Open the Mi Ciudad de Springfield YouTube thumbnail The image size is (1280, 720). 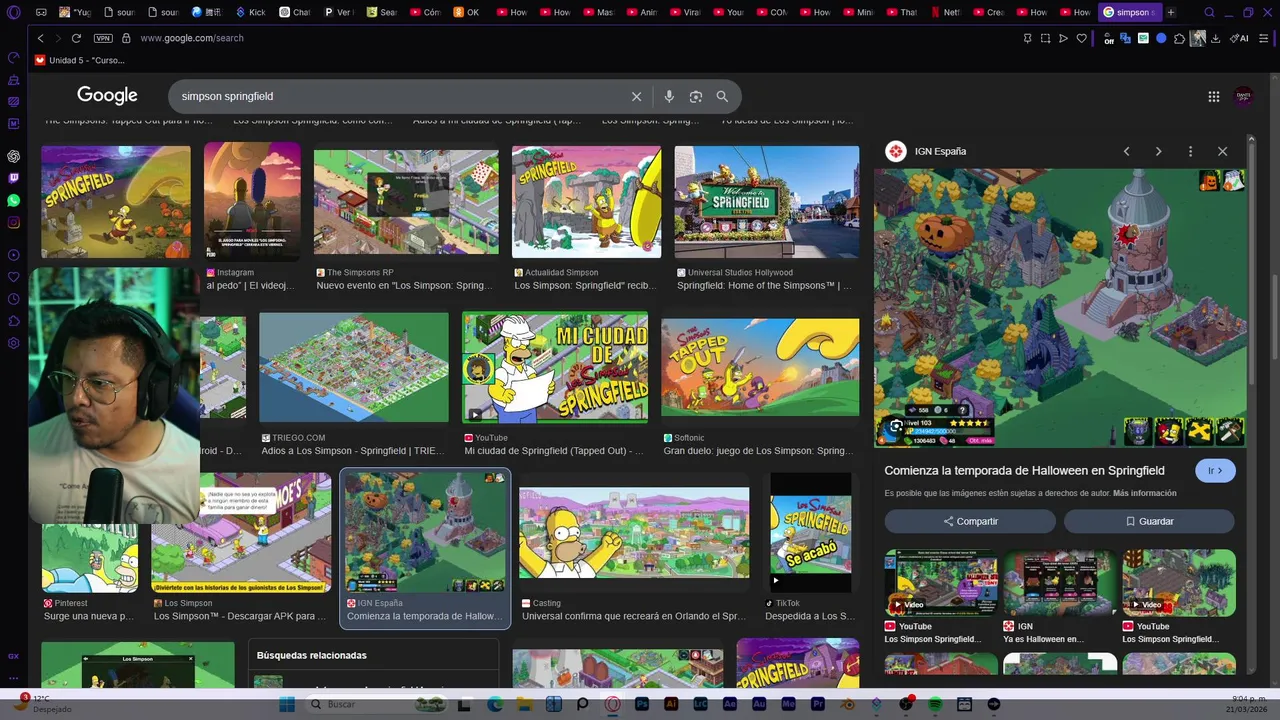pos(555,367)
